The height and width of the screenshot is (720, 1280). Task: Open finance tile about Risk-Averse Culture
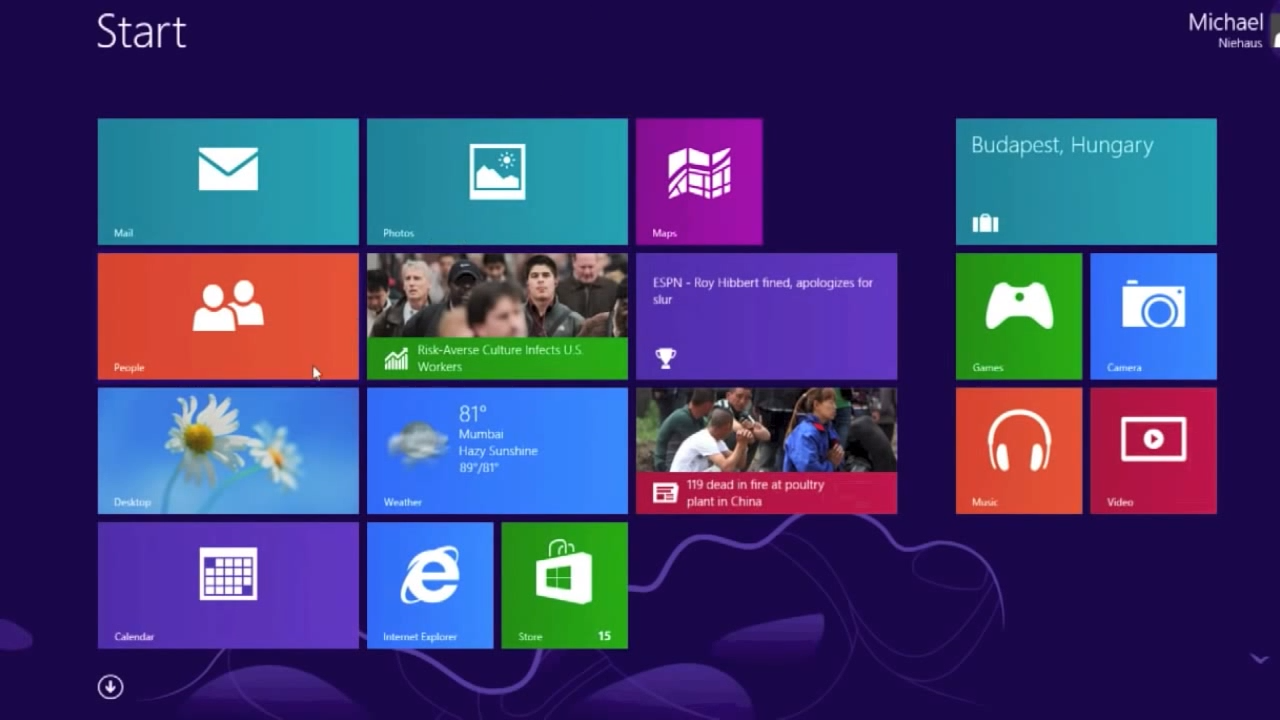click(497, 316)
